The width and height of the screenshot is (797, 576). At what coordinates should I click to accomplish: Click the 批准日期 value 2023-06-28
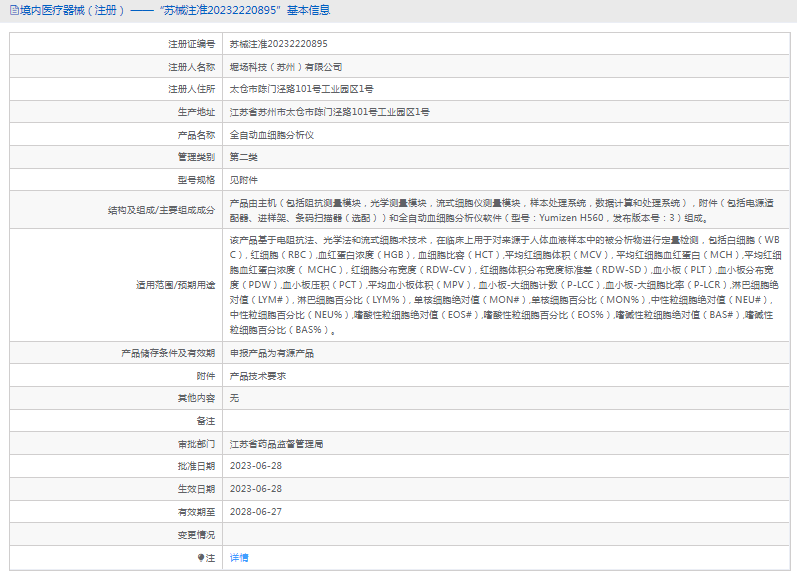pos(256,466)
